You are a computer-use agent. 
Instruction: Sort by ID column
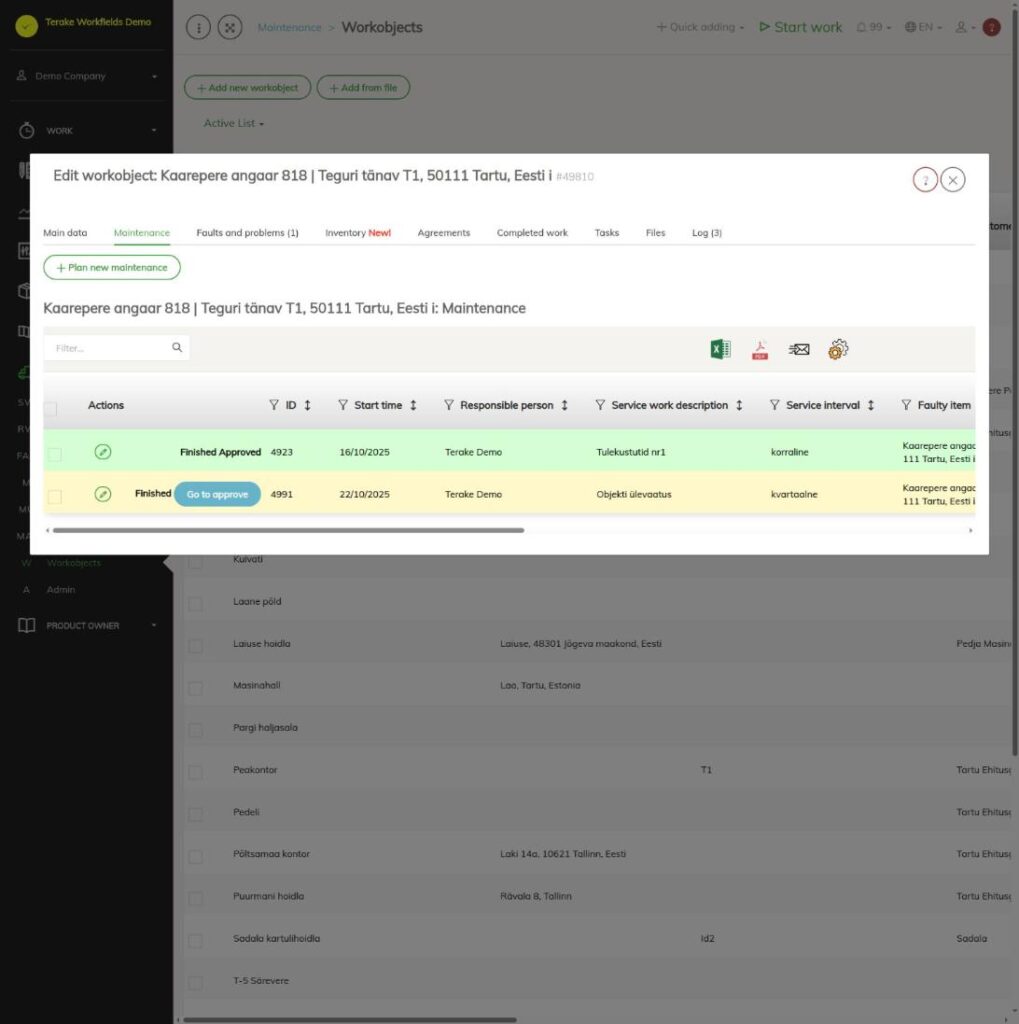[x=307, y=405]
